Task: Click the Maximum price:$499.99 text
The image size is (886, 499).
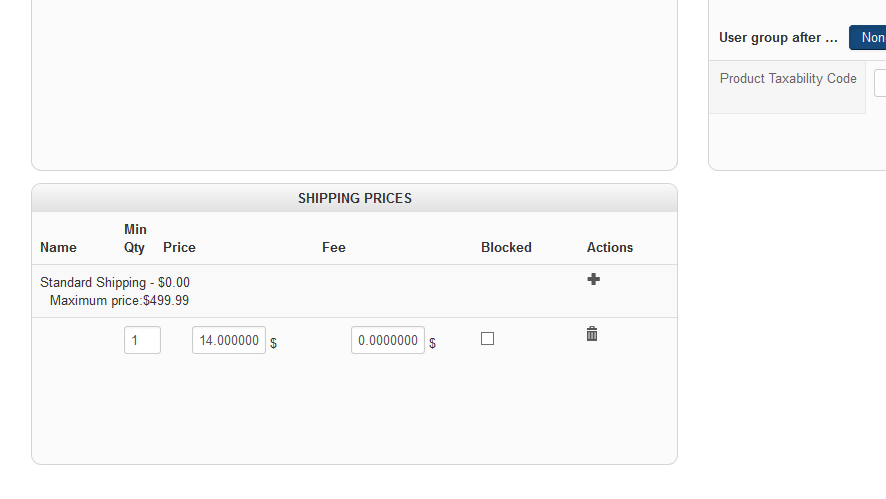Action: (x=119, y=300)
